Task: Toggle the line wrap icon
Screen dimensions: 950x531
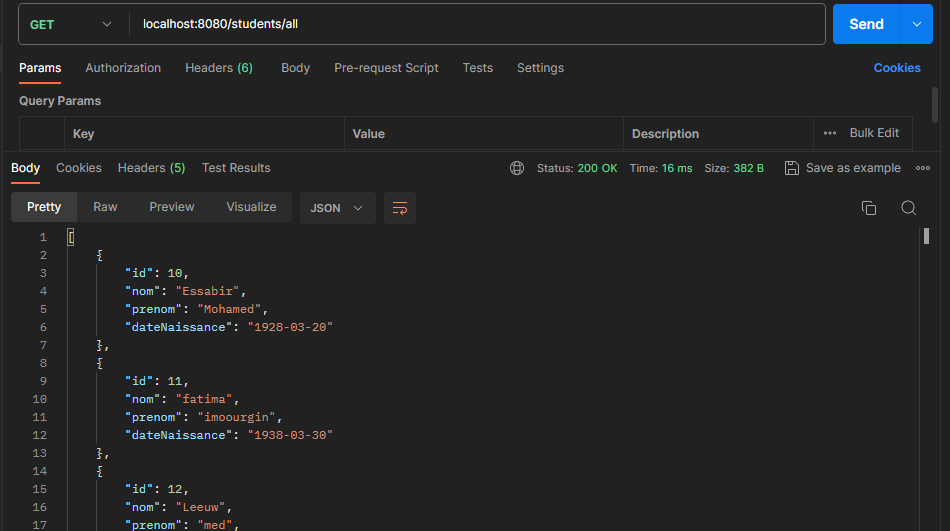Action: [400, 208]
